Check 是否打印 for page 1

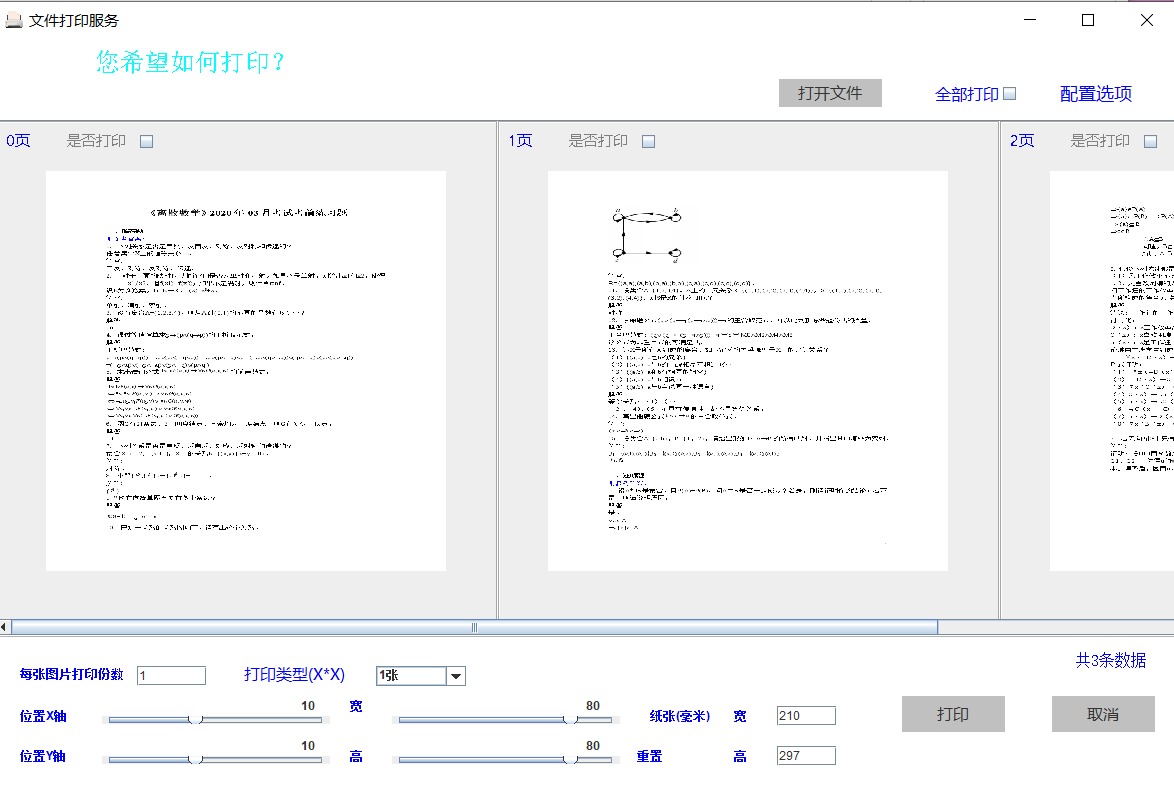click(648, 141)
